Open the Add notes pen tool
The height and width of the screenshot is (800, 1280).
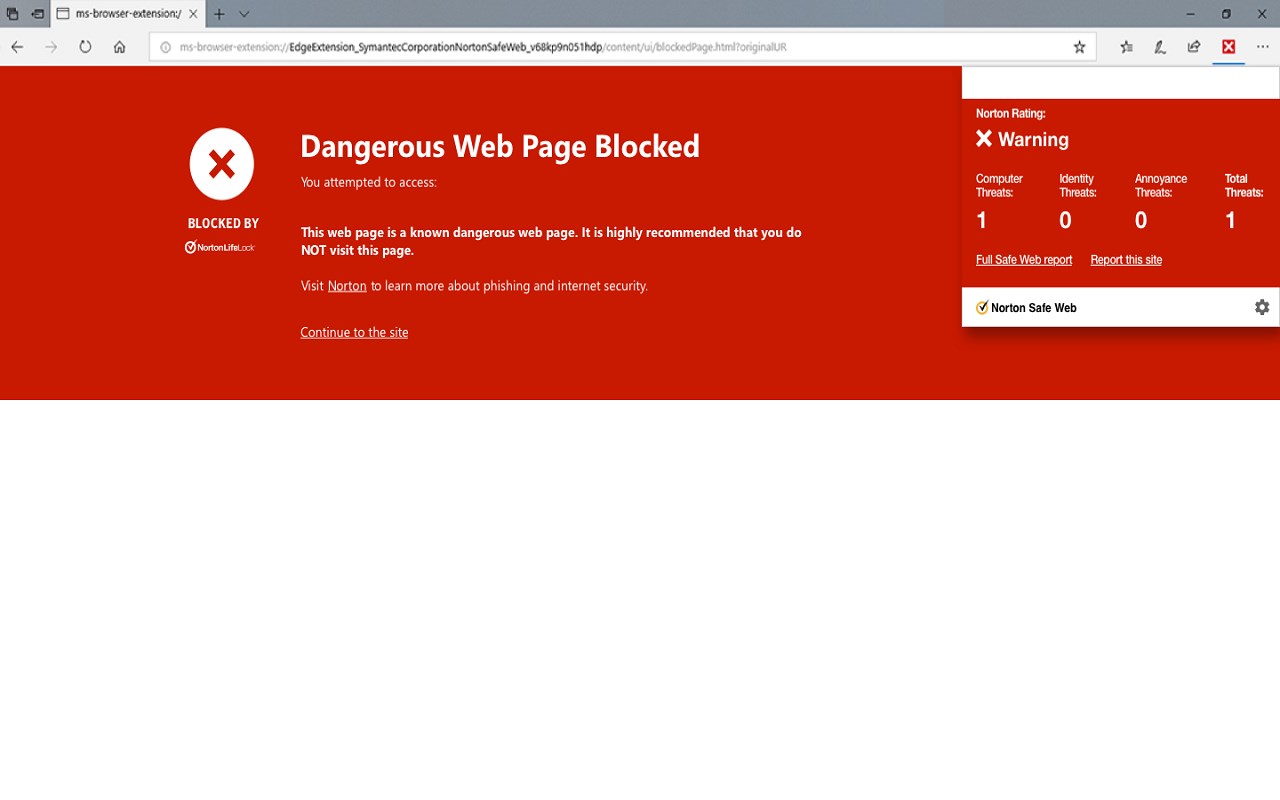1160,47
